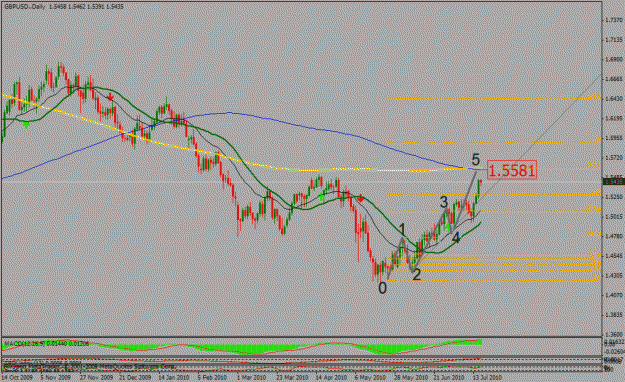The height and width of the screenshot is (382, 625).
Task: Click the 13 Jul 2010 date label
Action: [487, 377]
